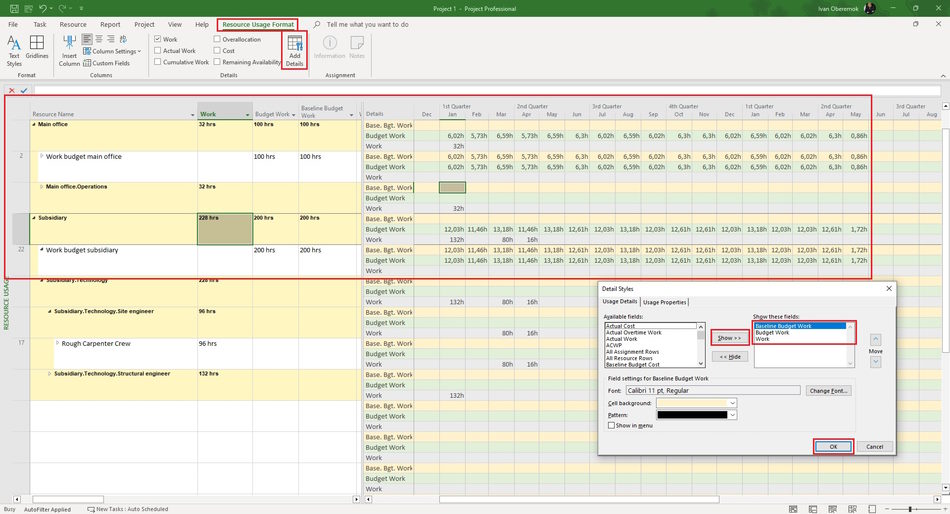
Task: Open the Baseline Budget Work column filter dropdown
Action: tap(351, 115)
